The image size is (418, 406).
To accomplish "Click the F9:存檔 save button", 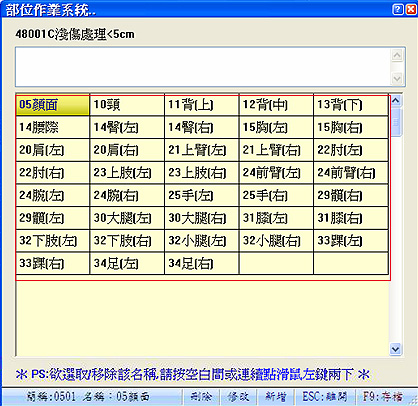I will coord(383,397).
